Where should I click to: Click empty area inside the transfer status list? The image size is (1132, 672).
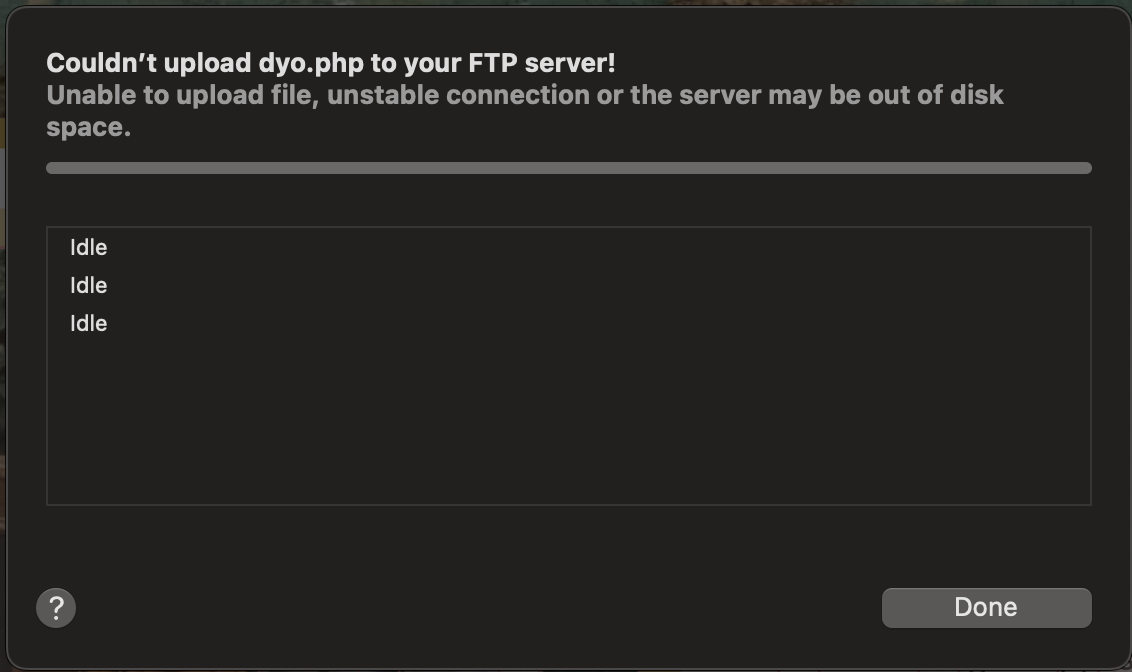568,420
